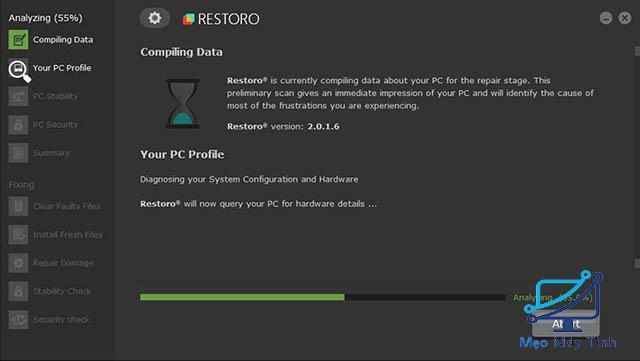
Task: Click the Repair Damage gear icon
Action: tap(18, 263)
